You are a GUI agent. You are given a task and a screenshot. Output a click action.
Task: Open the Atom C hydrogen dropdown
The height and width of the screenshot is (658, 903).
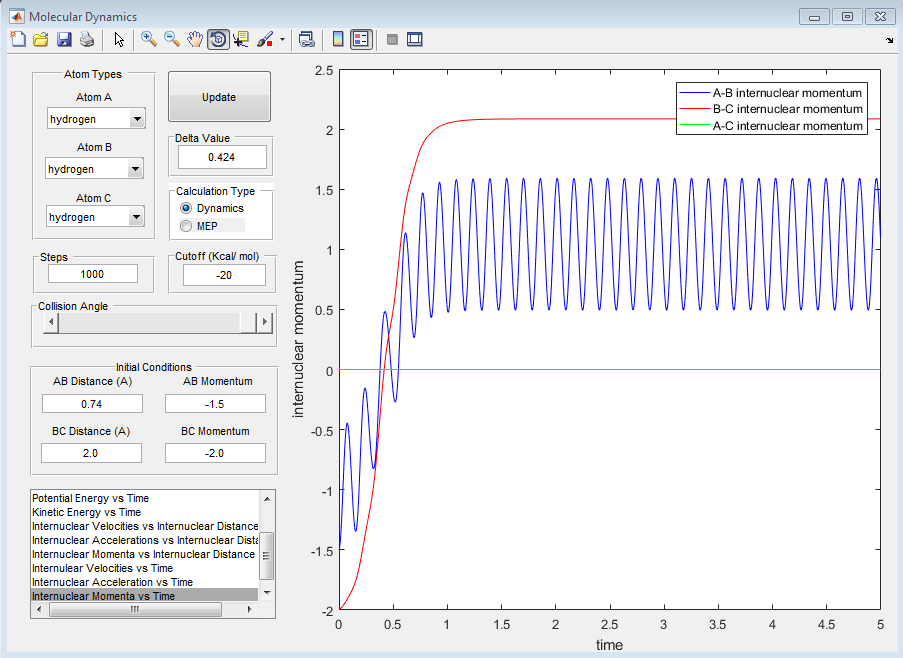point(136,217)
